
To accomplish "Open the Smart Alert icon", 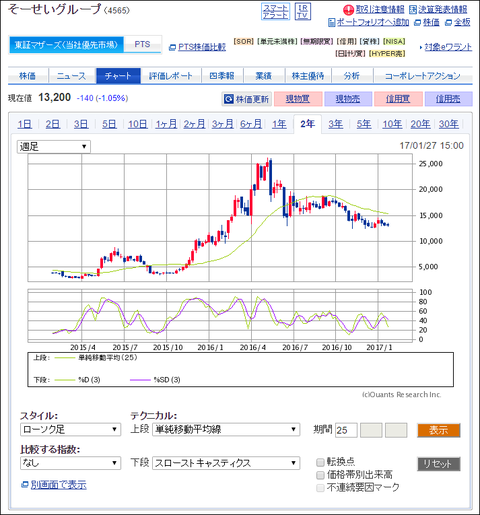I will (275, 12).
